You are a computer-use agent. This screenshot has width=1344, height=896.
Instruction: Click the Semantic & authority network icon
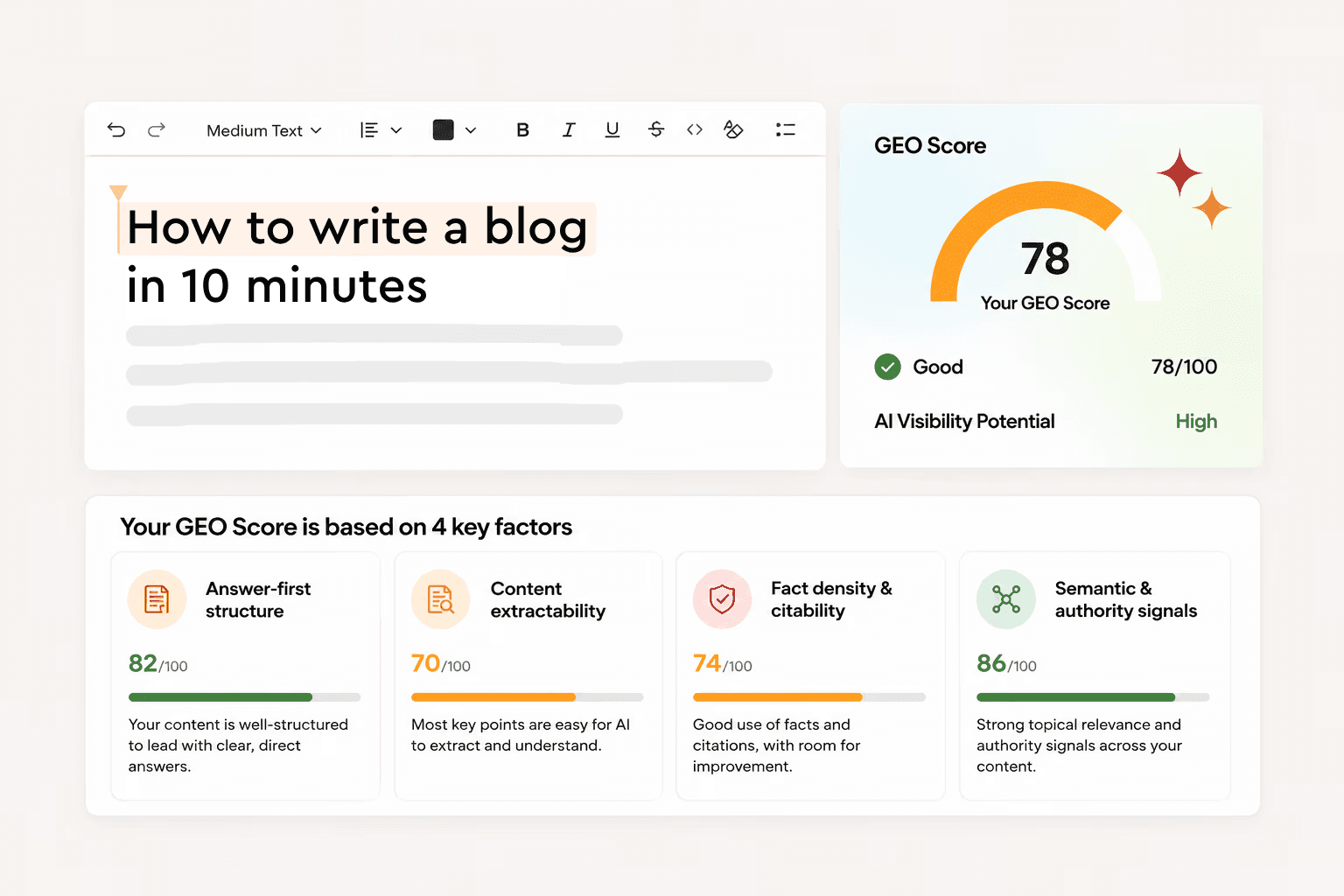point(1006,599)
